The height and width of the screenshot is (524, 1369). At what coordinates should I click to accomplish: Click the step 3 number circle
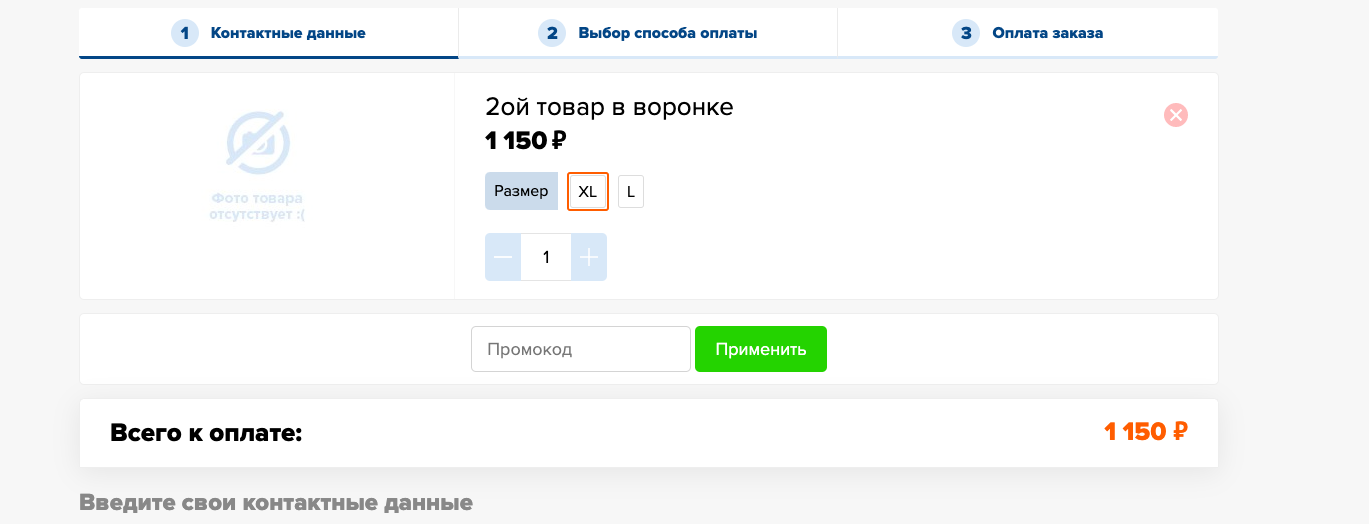point(966,33)
